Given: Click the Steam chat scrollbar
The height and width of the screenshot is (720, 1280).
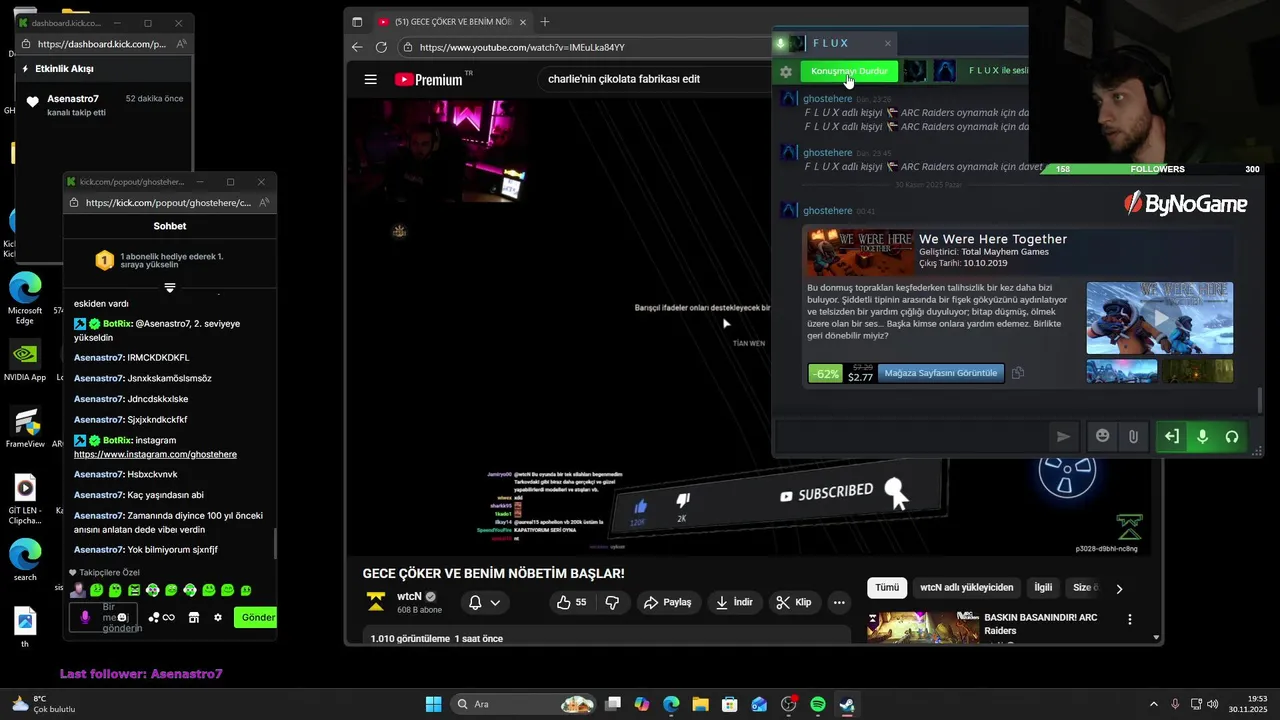Looking at the screenshot, I should pos(1259,400).
